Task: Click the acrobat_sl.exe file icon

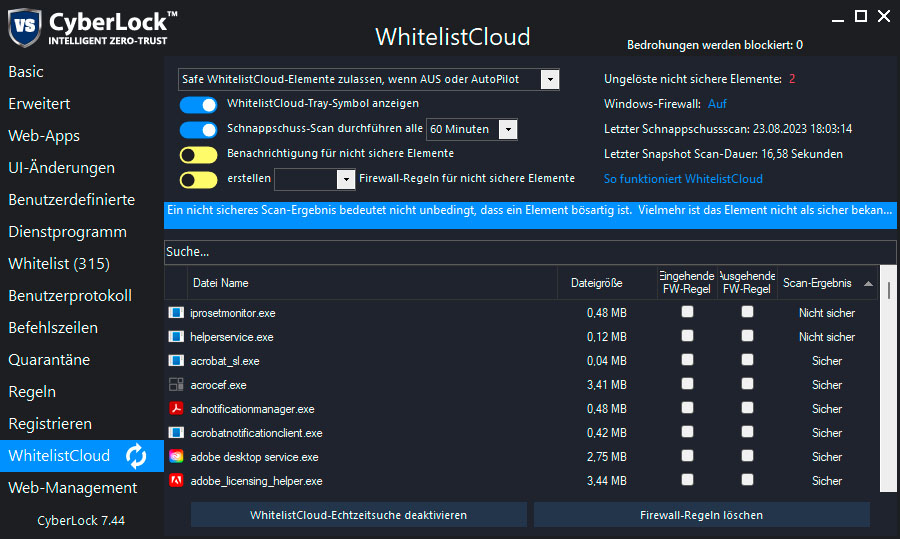Action: pyautogui.click(x=176, y=361)
